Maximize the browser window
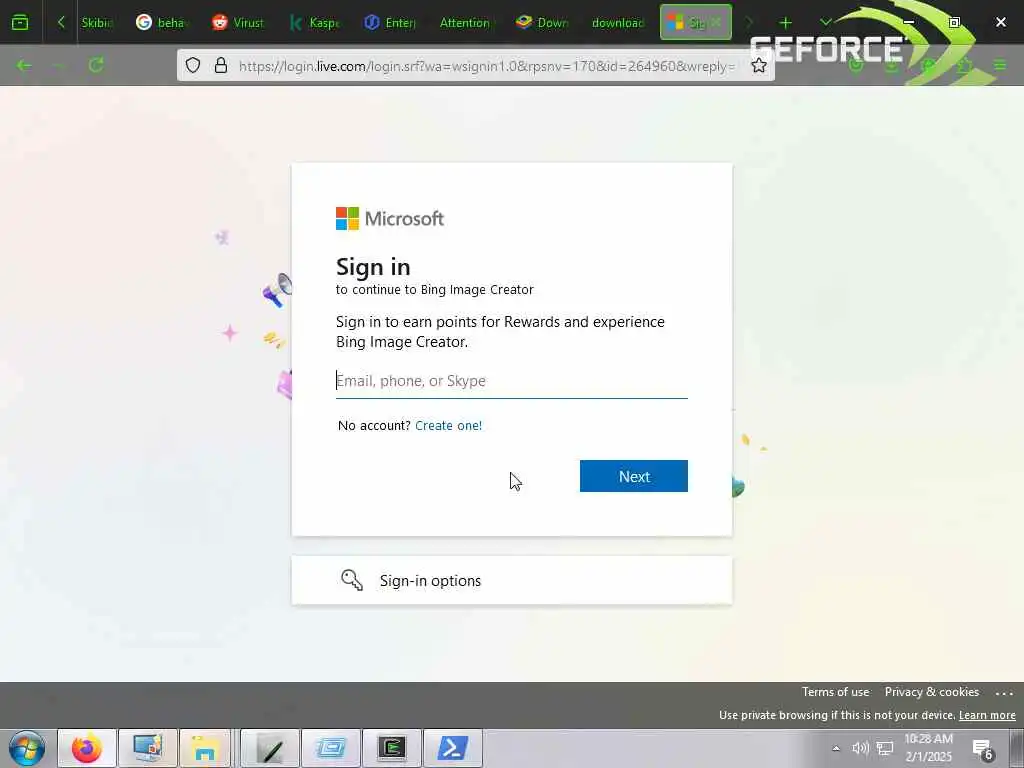This screenshot has height=768, width=1024. (x=954, y=22)
